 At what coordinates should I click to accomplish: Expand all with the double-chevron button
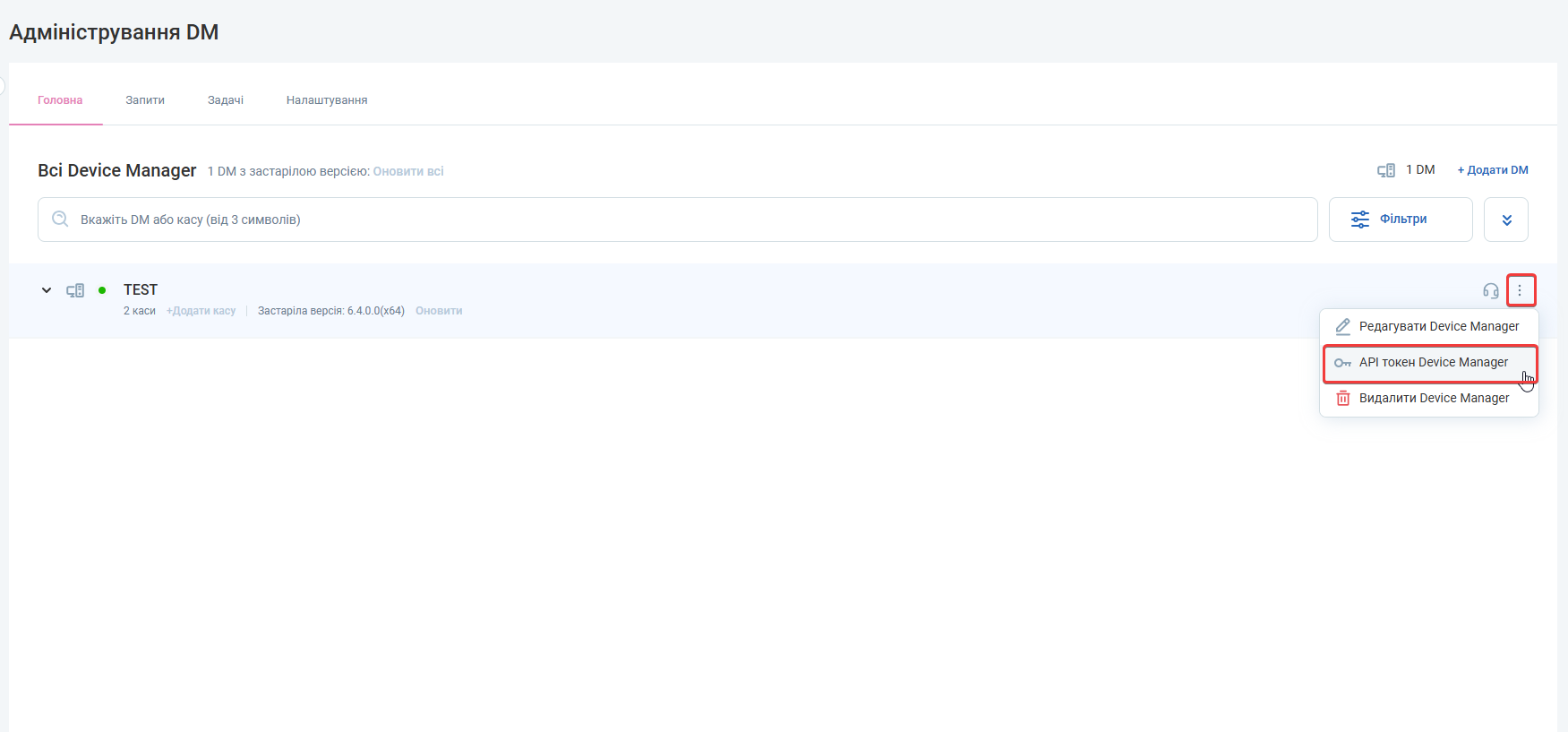click(x=1506, y=220)
